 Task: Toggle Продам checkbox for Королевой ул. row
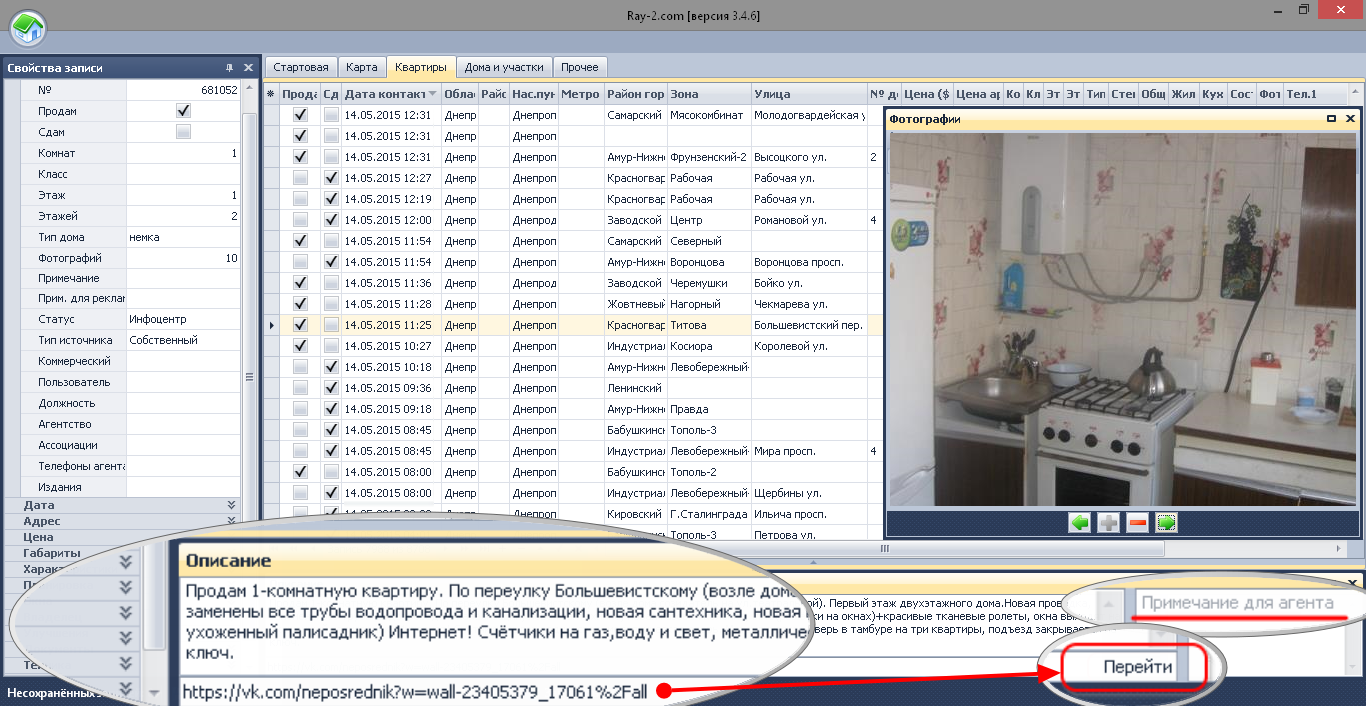pyautogui.click(x=300, y=346)
